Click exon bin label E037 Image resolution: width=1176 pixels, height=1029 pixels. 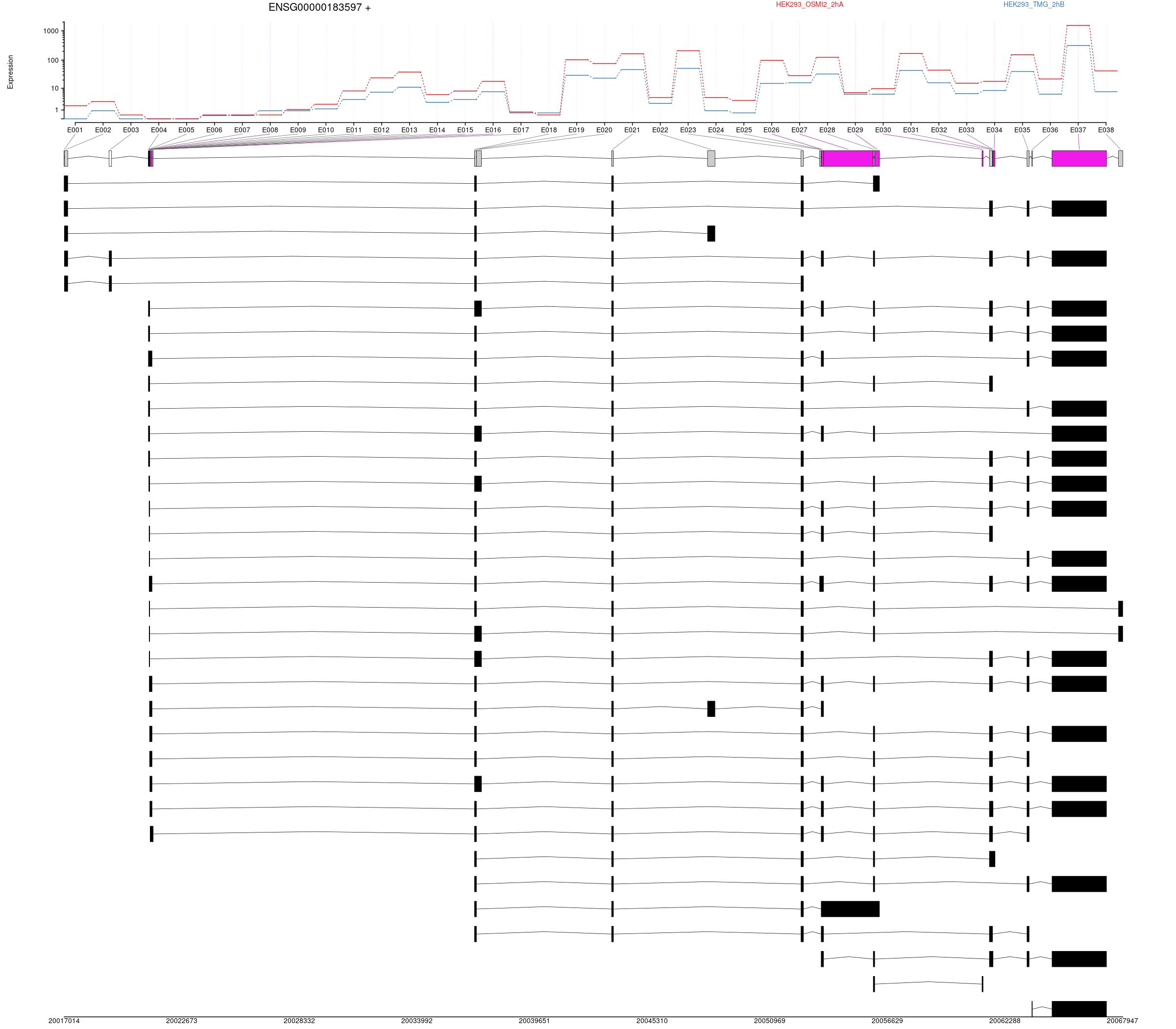coord(1078,130)
